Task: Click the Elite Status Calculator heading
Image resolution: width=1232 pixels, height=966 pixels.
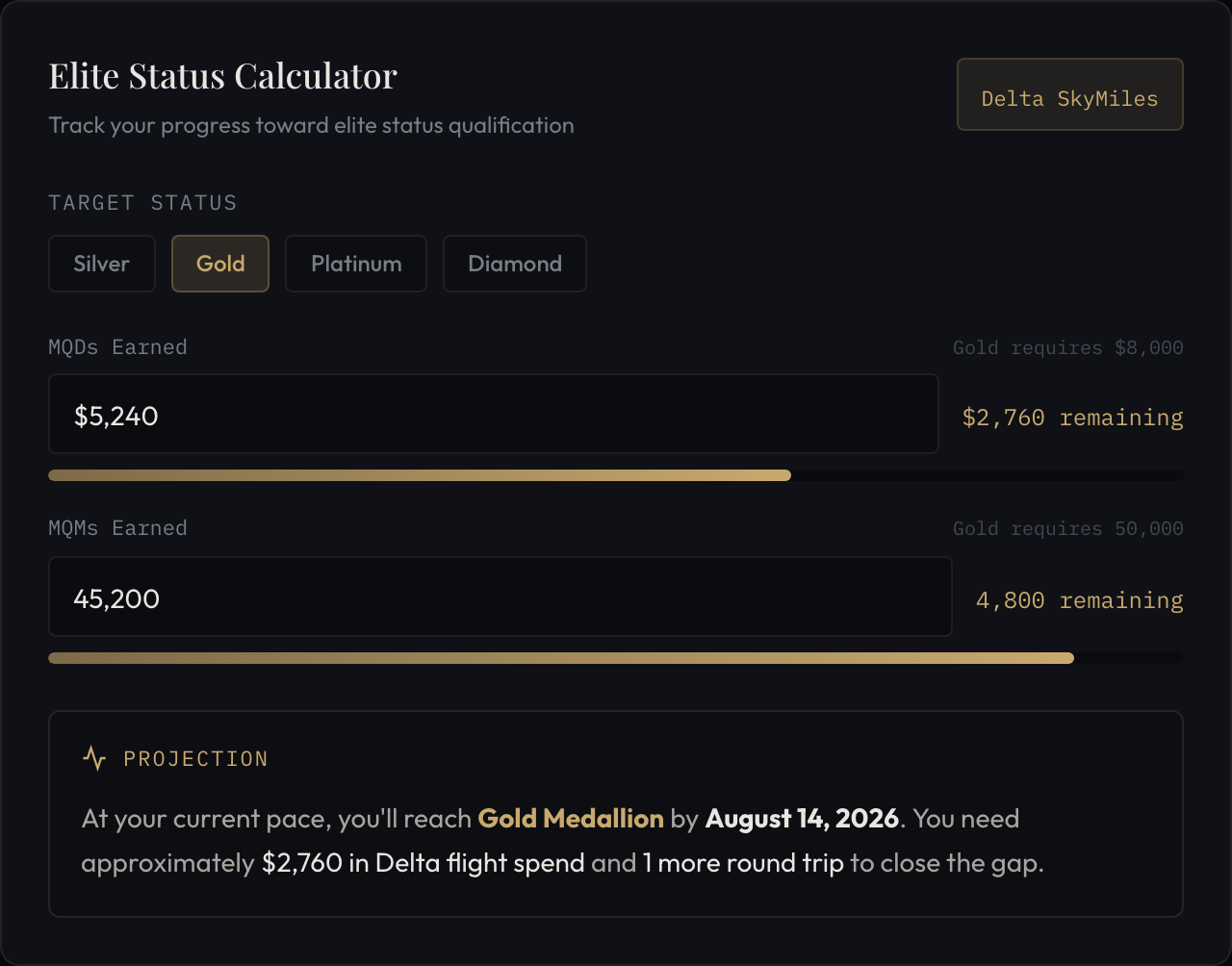Action: pos(222,75)
